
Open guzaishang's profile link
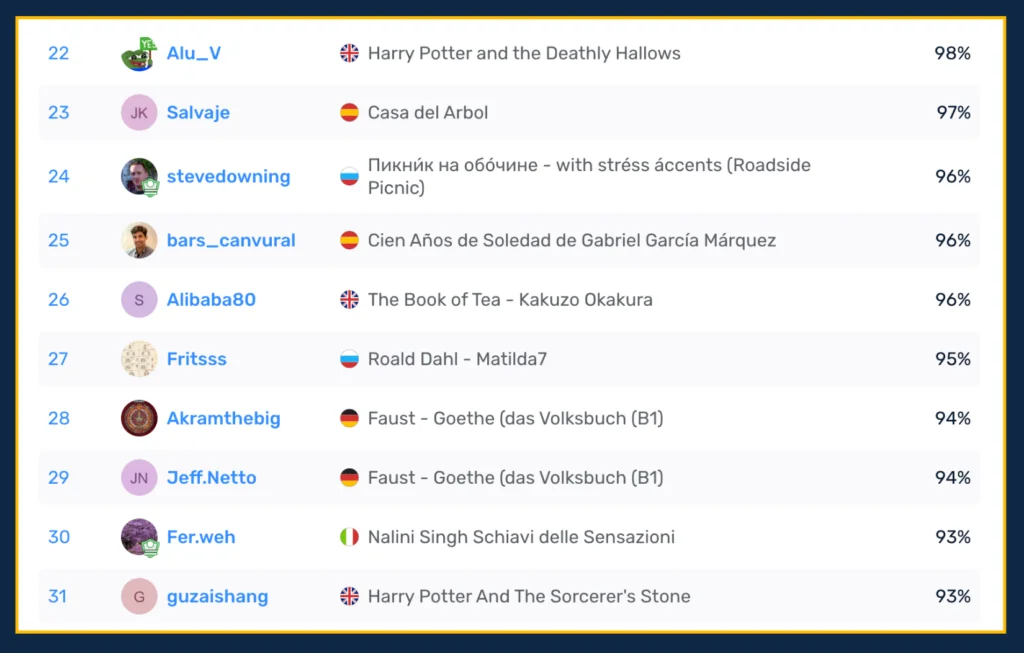coord(217,597)
